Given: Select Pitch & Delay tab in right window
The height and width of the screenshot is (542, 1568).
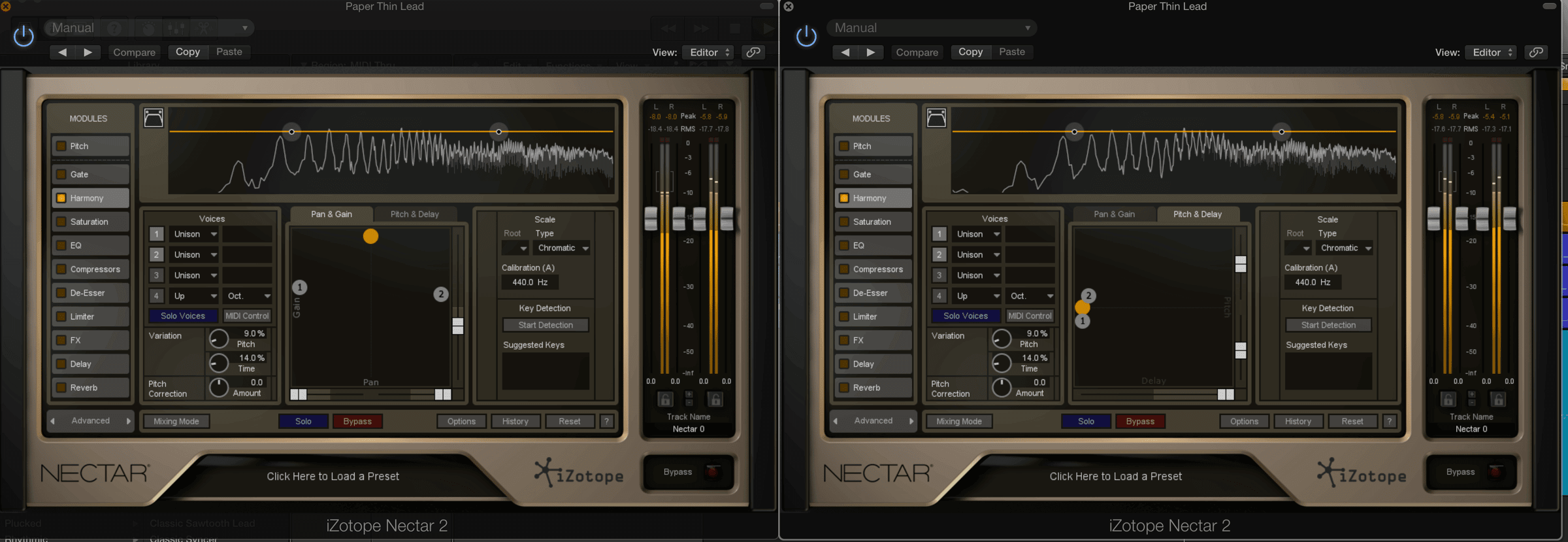Looking at the screenshot, I should pyautogui.click(x=1197, y=214).
